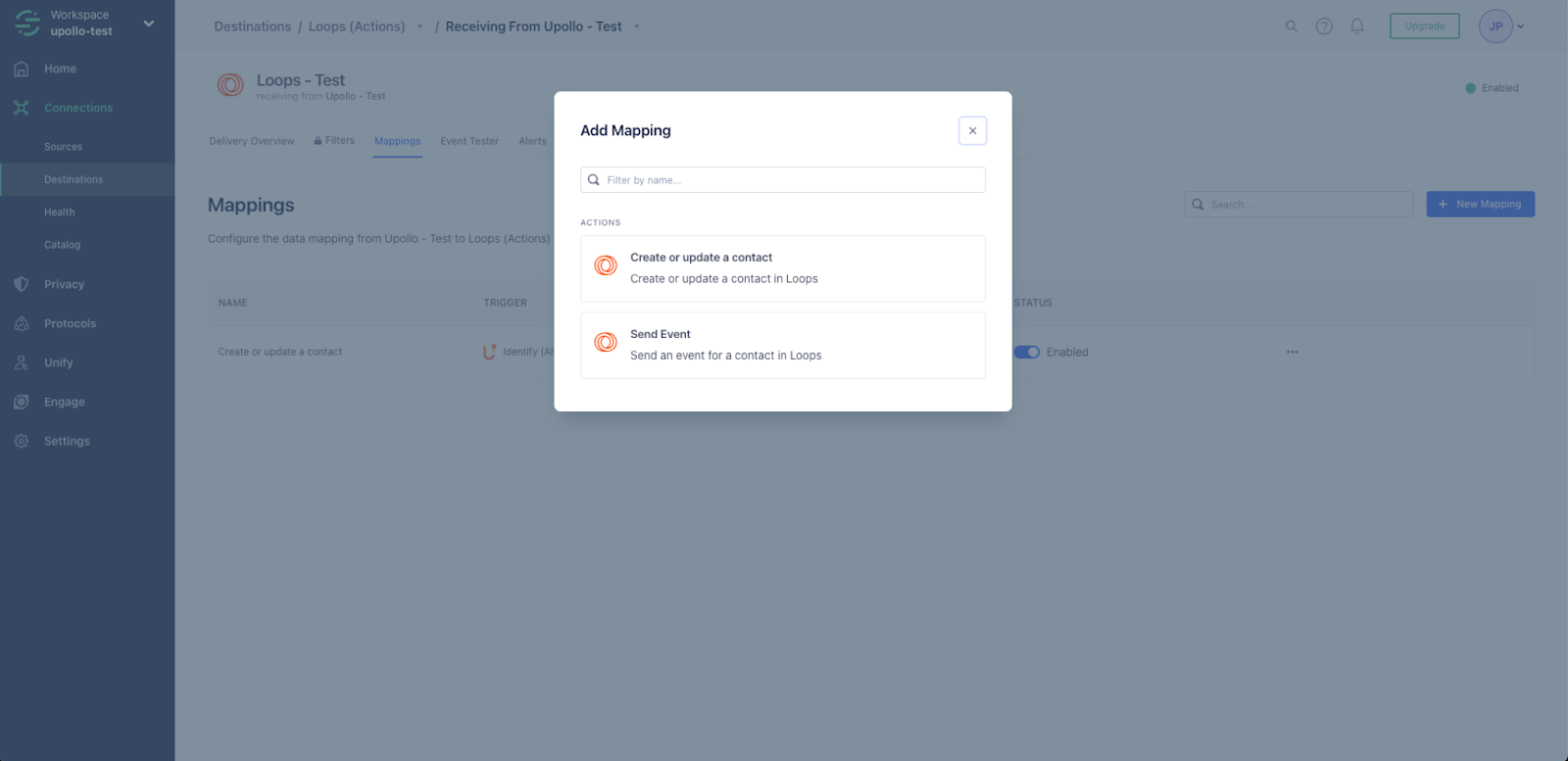1568x761 pixels.
Task: Click the Loops (Actions) breadcrumb
Action: pyautogui.click(x=357, y=26)
